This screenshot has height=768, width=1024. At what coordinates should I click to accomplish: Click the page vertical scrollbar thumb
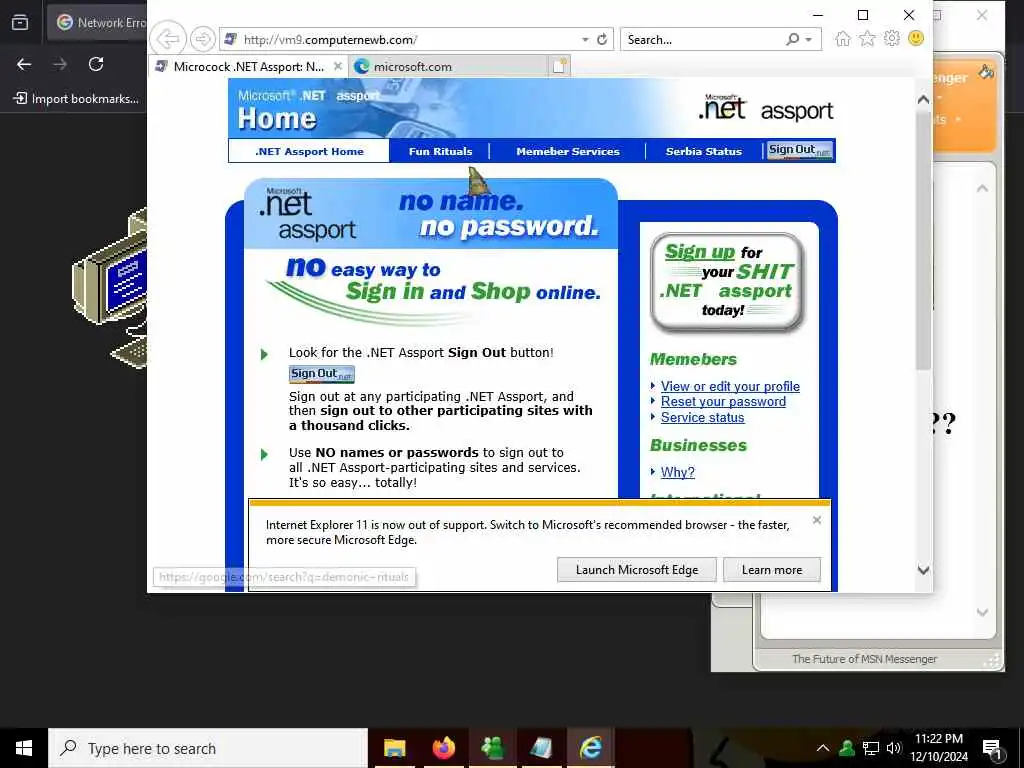[x=923, y=240]
